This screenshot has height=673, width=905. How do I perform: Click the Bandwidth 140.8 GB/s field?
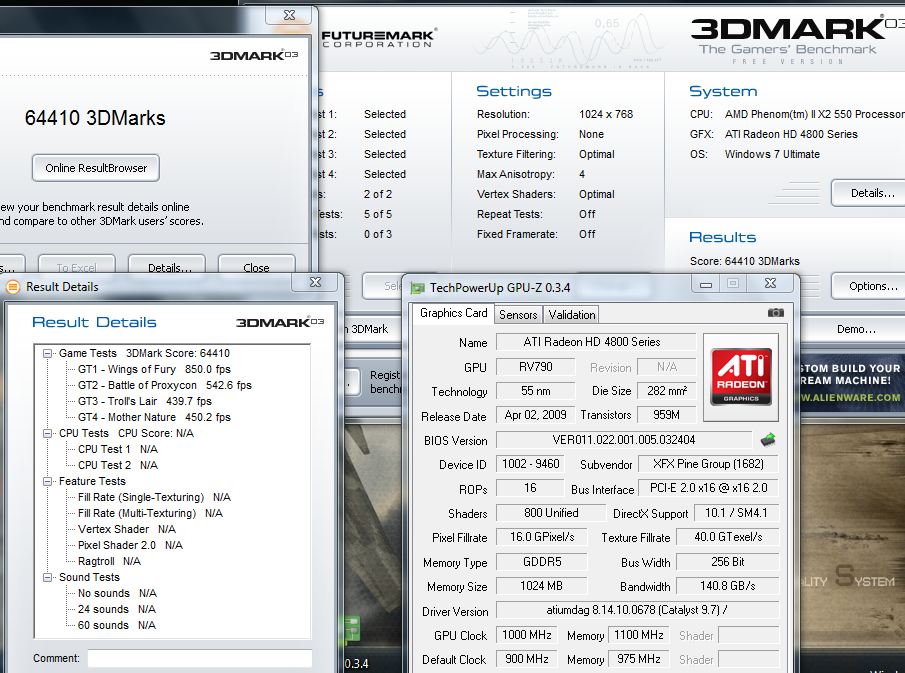click(727, 586)
